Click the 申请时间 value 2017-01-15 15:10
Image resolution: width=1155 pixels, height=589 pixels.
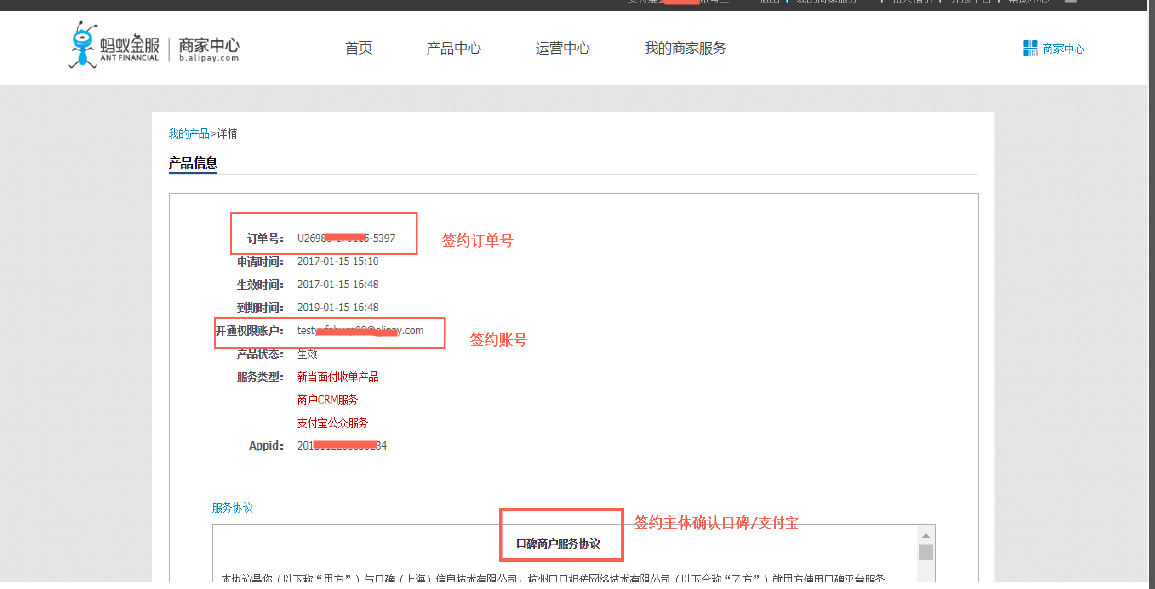(337, 261)
